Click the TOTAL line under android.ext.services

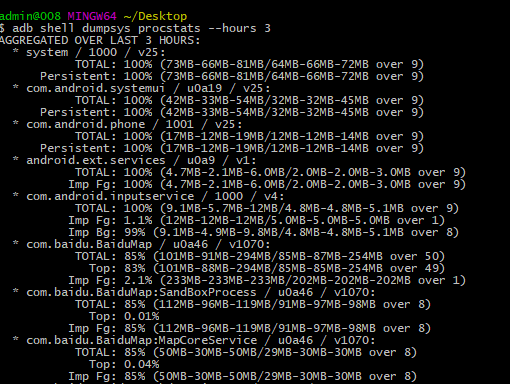click(270, 172)
